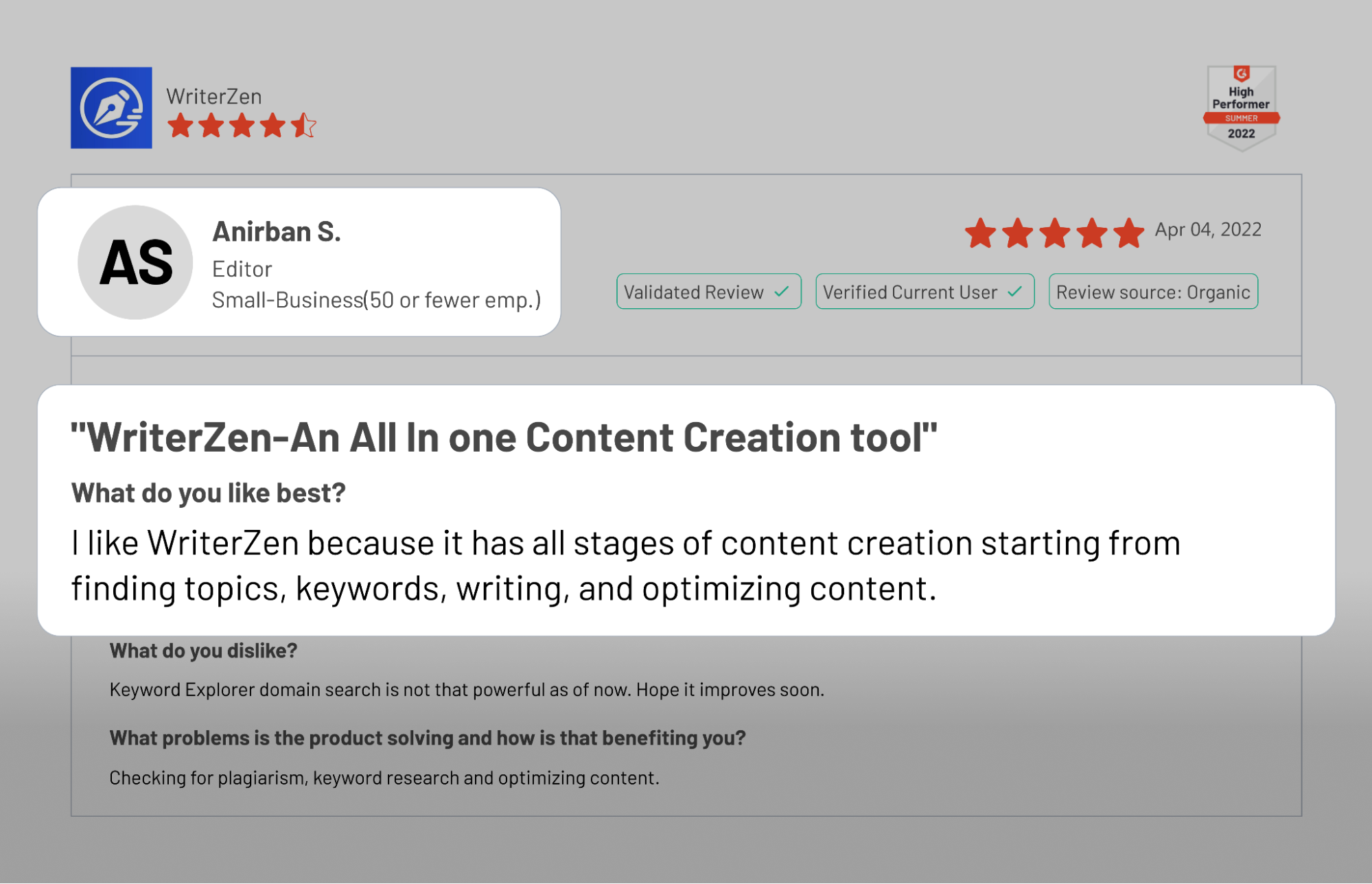Click the What do you like best? heading

pos(209,493)
